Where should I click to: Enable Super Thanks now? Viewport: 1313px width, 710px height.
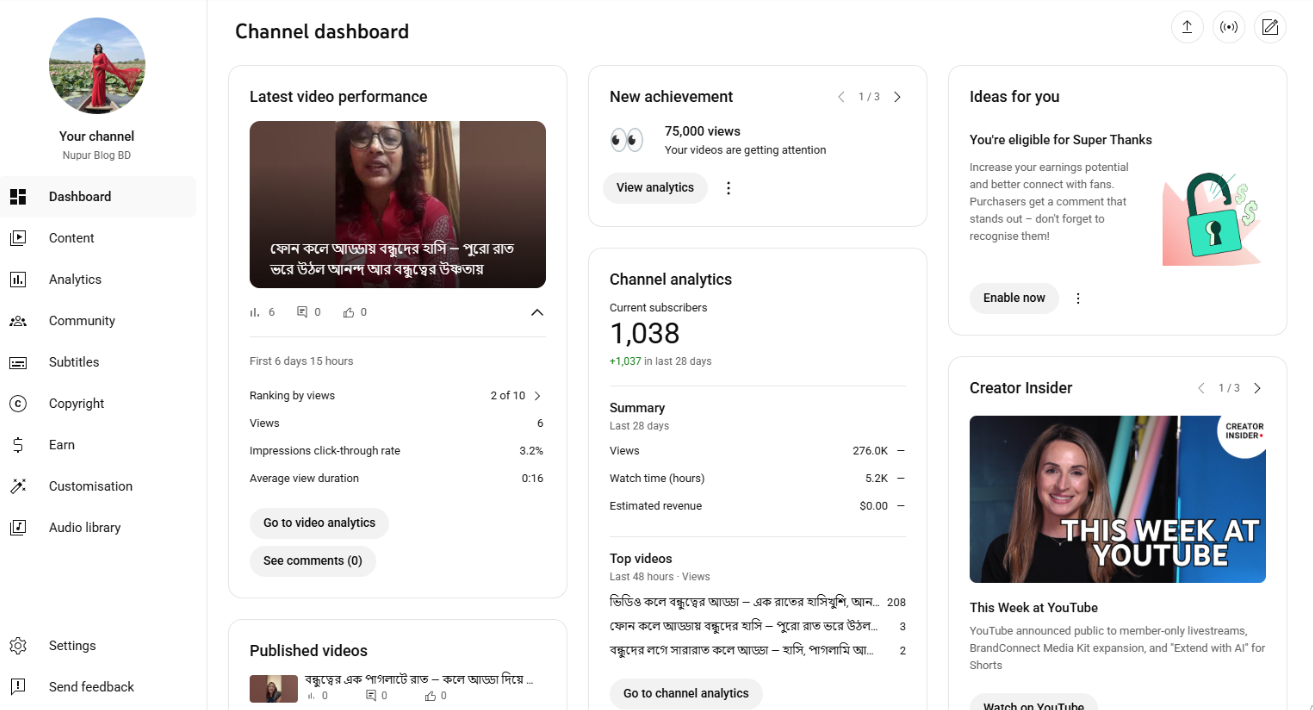pyautogui.click(x=1014, y=298)
